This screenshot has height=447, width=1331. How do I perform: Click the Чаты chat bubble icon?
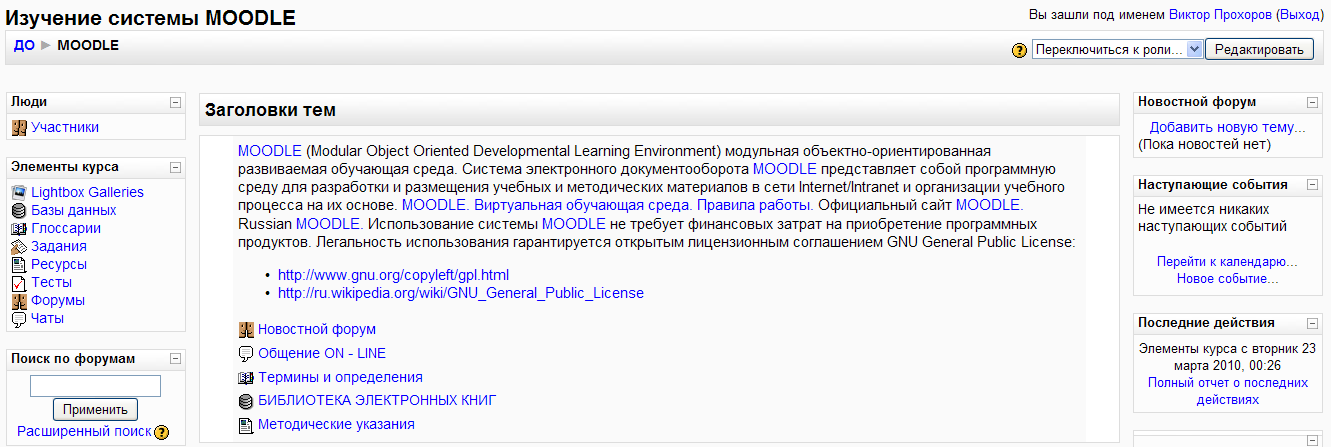tap(19, 319)
